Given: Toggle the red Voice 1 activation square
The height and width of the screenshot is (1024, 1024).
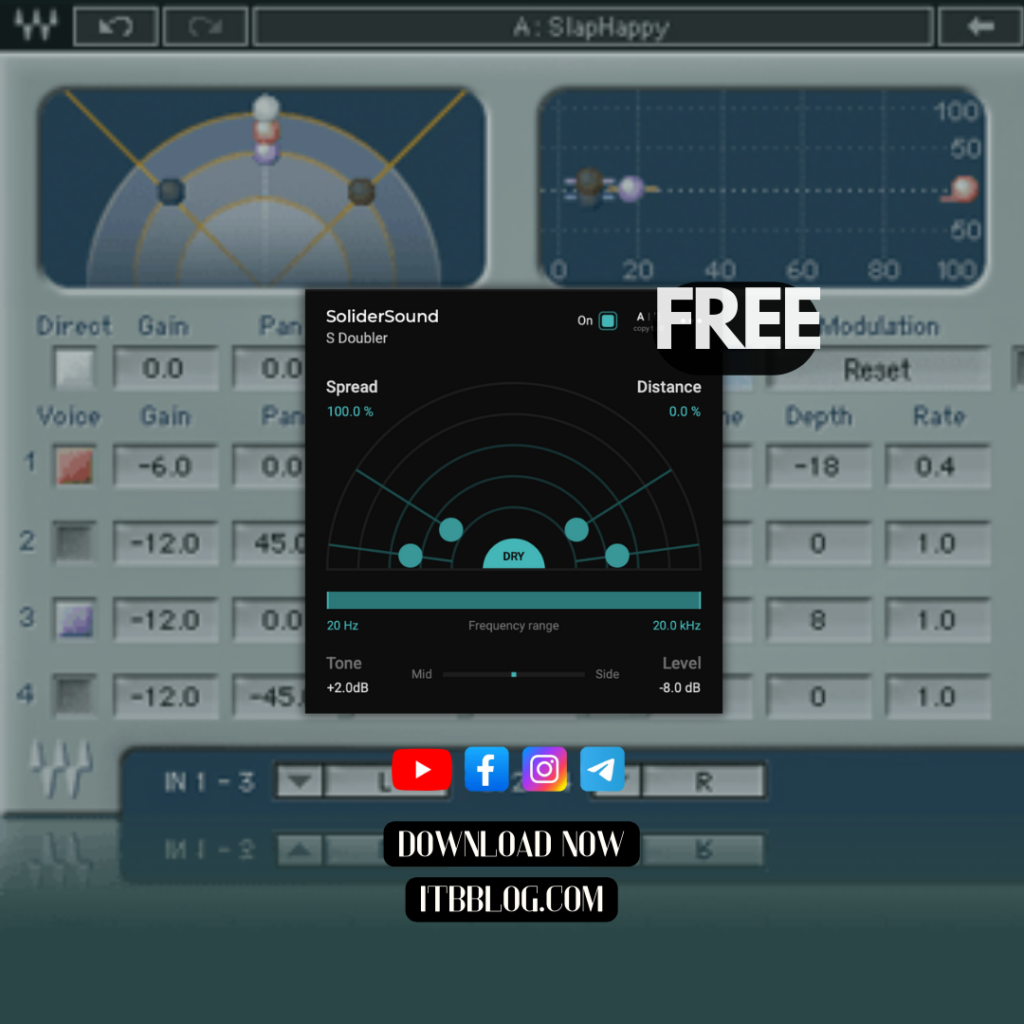Looking at the screenshot, I should [x=74, y=466].
